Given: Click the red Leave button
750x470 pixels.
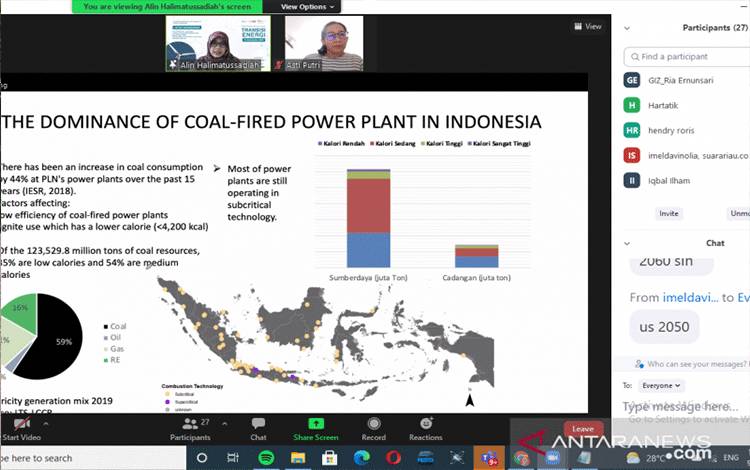Looking at the screenshot, I should coord(583,429).
